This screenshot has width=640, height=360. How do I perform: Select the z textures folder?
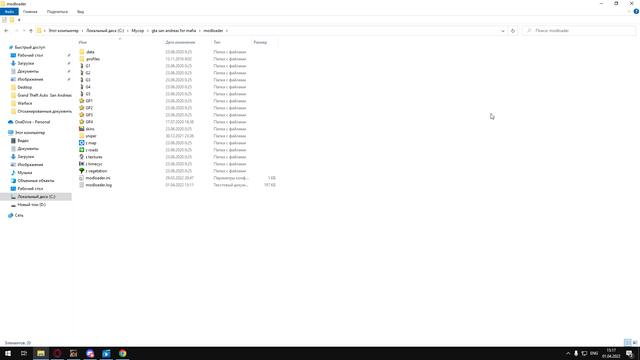(94, 157)
